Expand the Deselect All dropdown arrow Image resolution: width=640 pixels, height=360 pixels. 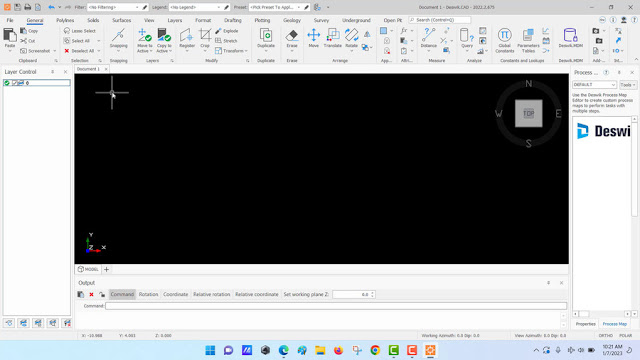(x=98, y=51)
